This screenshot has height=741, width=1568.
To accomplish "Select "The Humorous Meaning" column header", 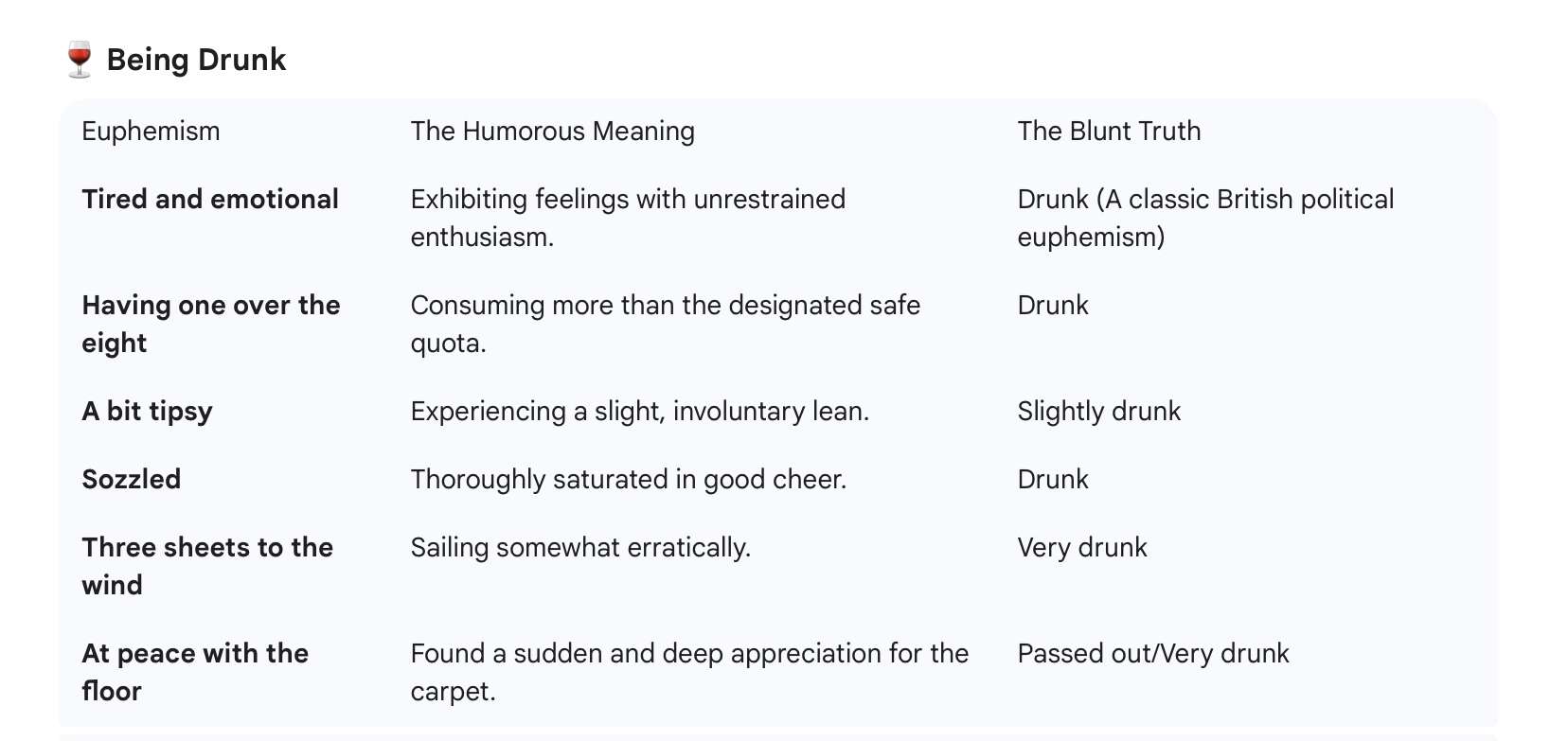I will pos(552,131).
